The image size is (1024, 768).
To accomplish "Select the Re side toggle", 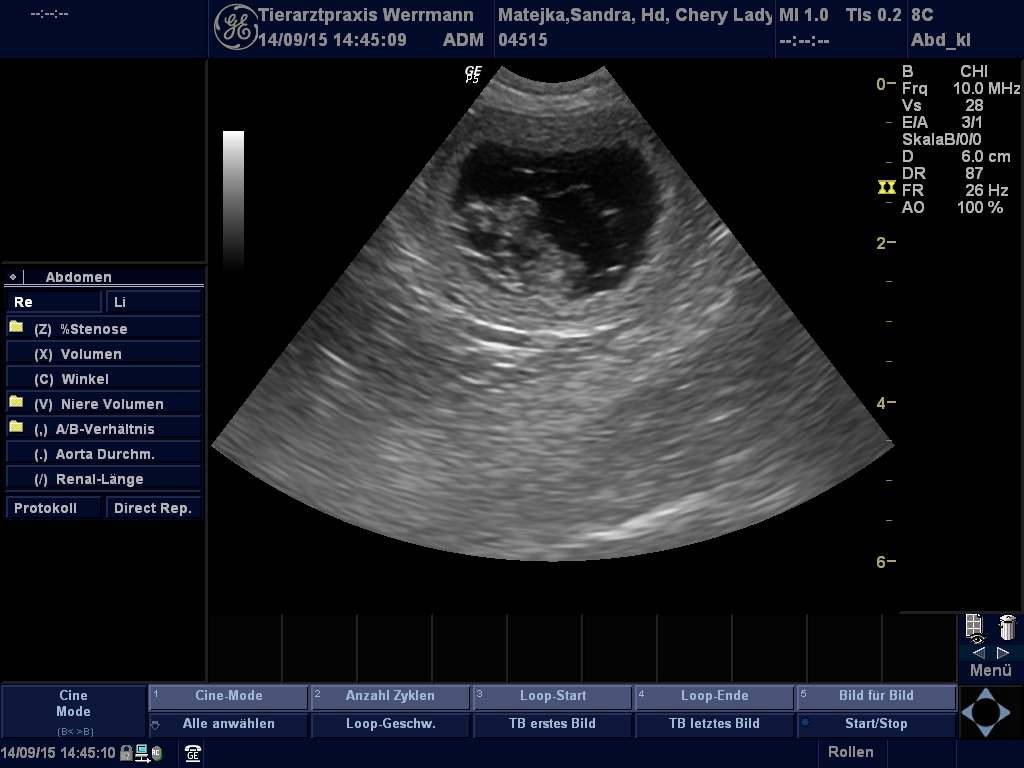I will click(54, 302).
